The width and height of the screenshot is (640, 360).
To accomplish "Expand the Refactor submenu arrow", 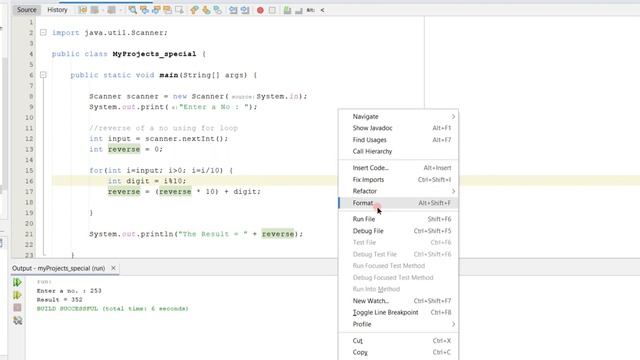I will (453, 191).
